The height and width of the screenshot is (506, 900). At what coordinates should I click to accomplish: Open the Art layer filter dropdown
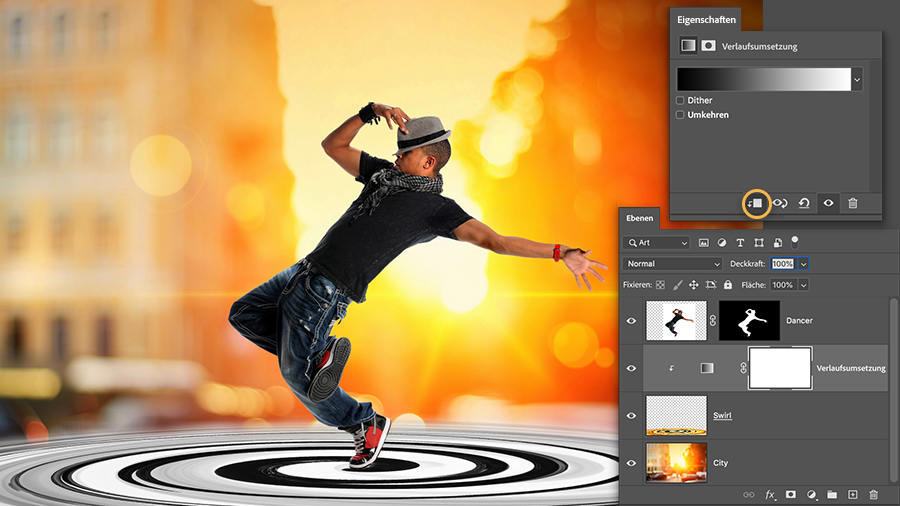coord(657,243)
